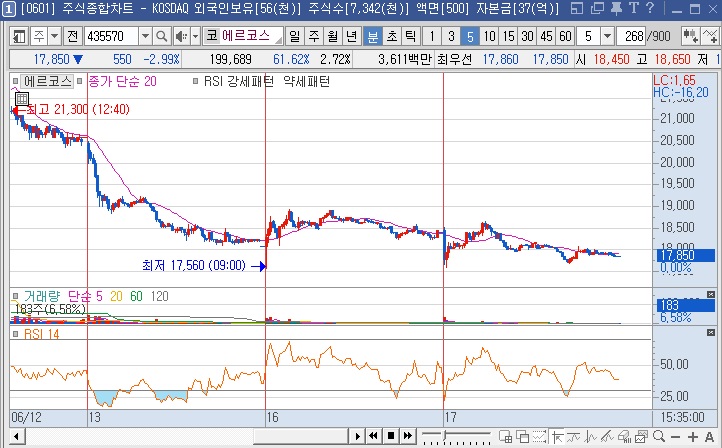Switch to second chart 초
This screenshot has width=722, height=448.
[391, 36]
